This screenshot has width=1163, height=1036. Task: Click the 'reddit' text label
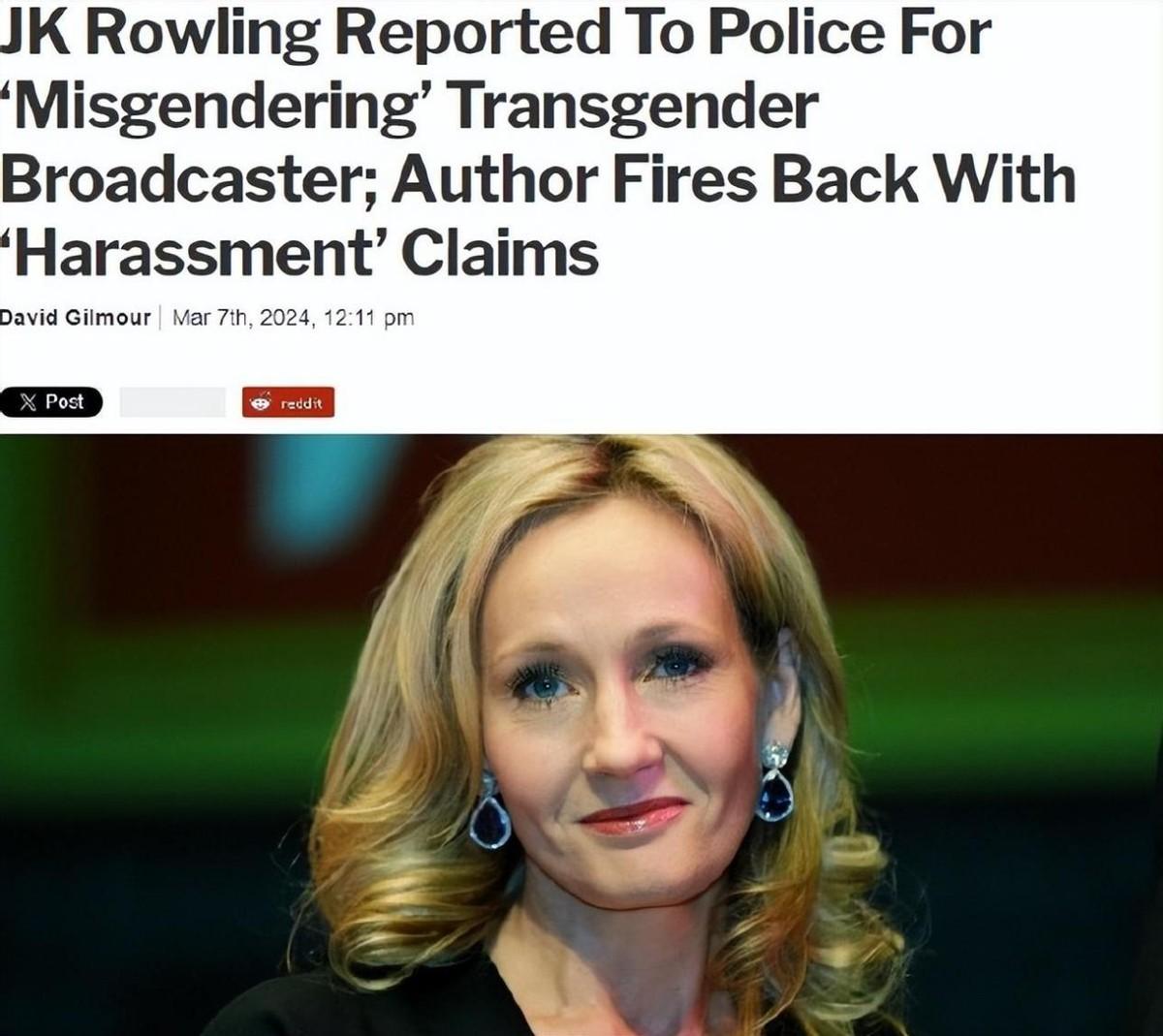coord(300,403)
